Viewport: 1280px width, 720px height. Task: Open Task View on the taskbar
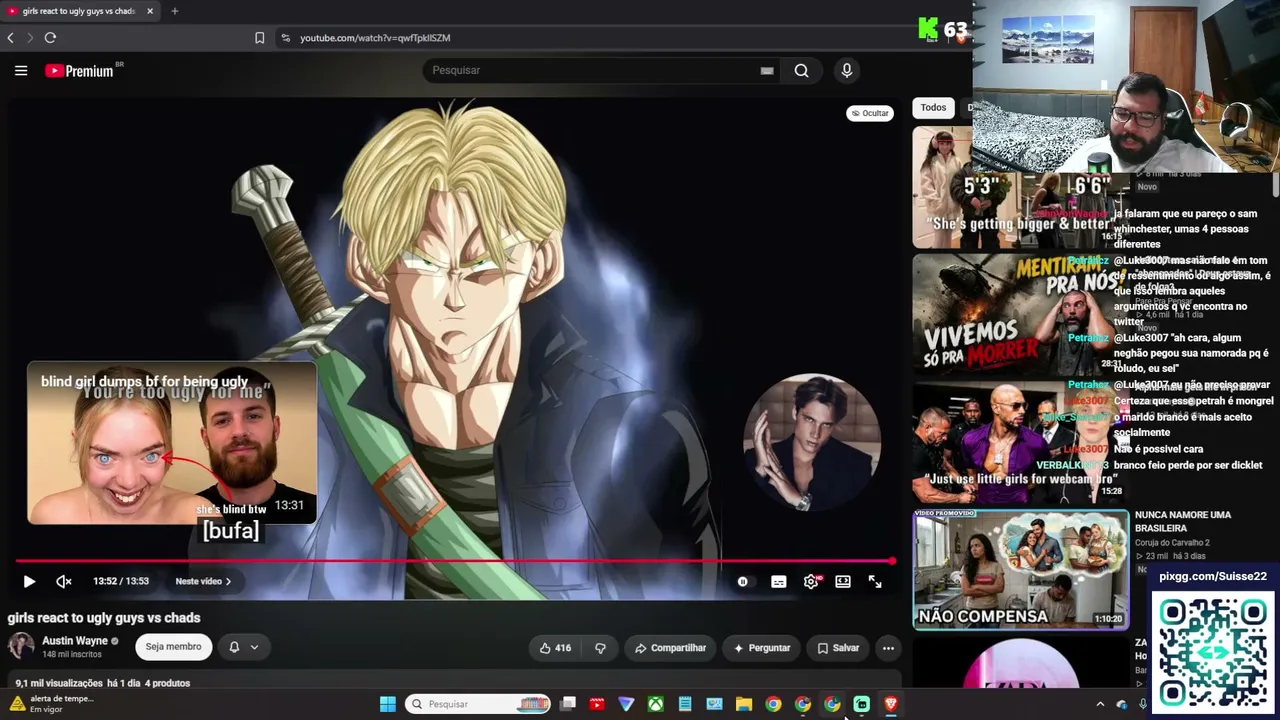[568, 704]
